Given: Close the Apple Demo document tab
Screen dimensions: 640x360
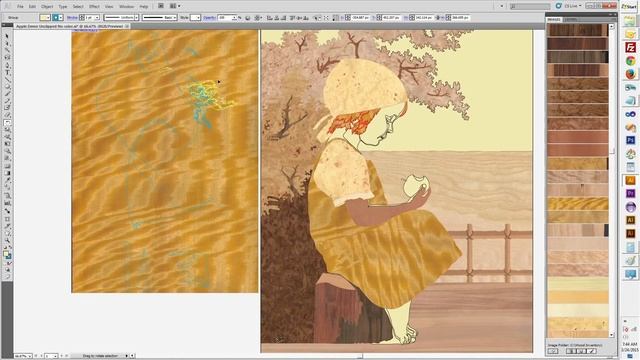Looking at the screenshot, I should click(127, 26).
